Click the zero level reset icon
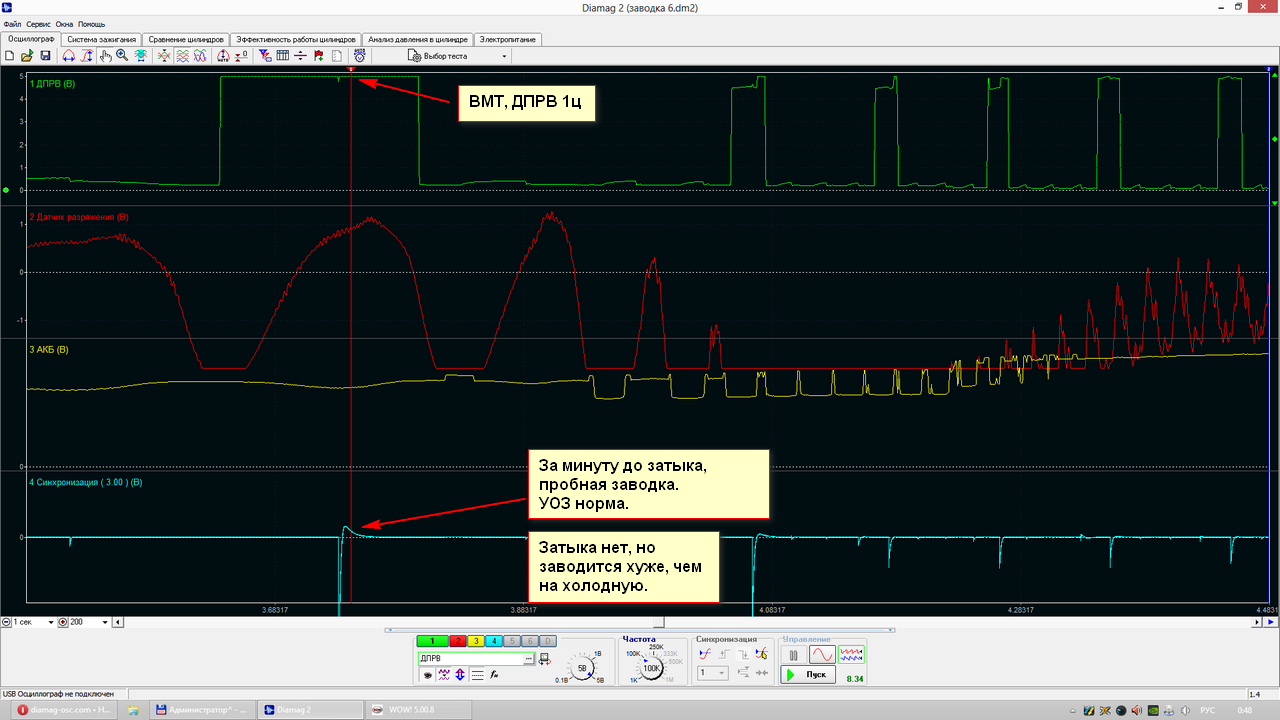Screen dimensions: 1280x720 (241, 56)
